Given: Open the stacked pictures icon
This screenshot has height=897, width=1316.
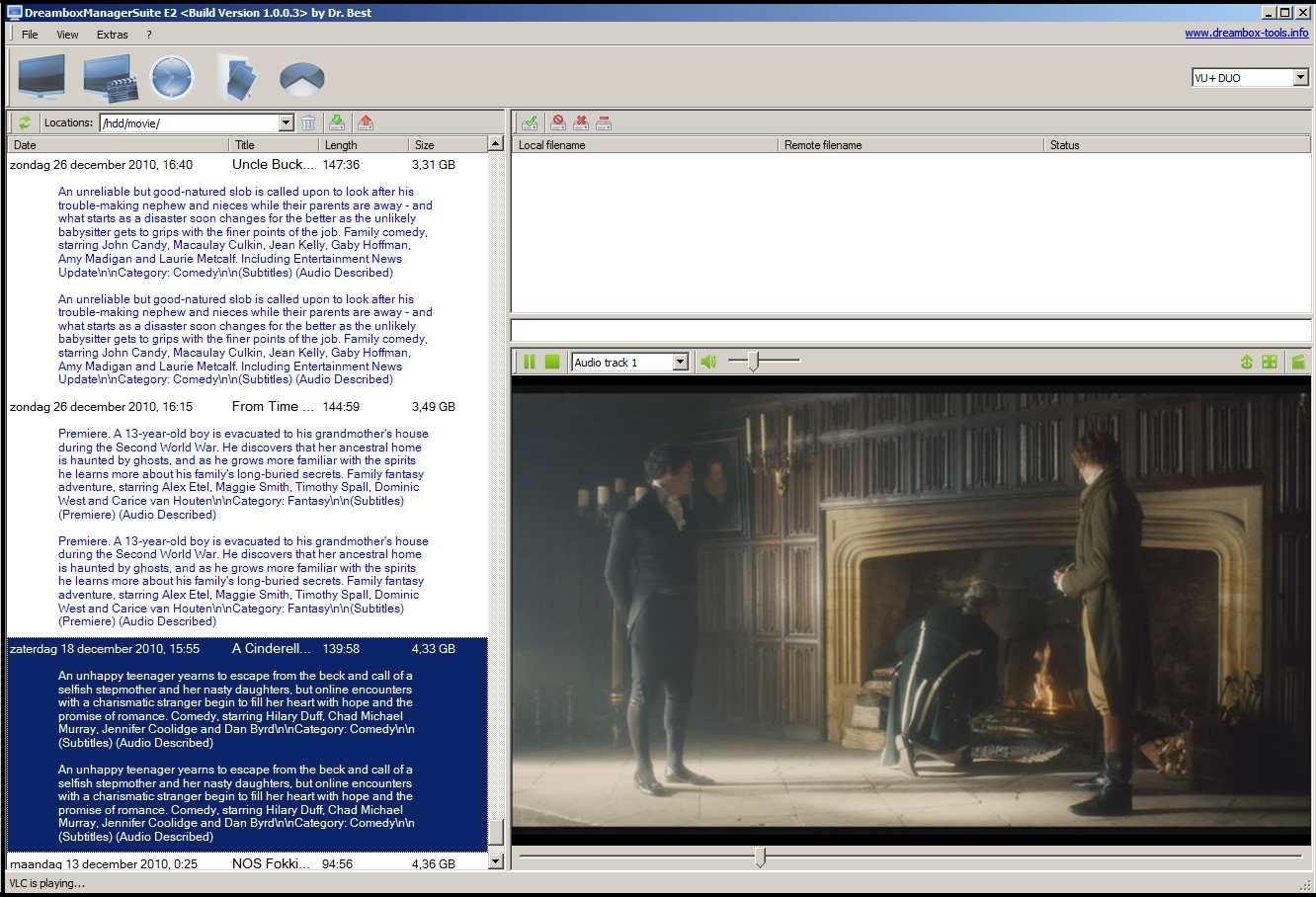Looking at the screenshot, I should (238, 77).
